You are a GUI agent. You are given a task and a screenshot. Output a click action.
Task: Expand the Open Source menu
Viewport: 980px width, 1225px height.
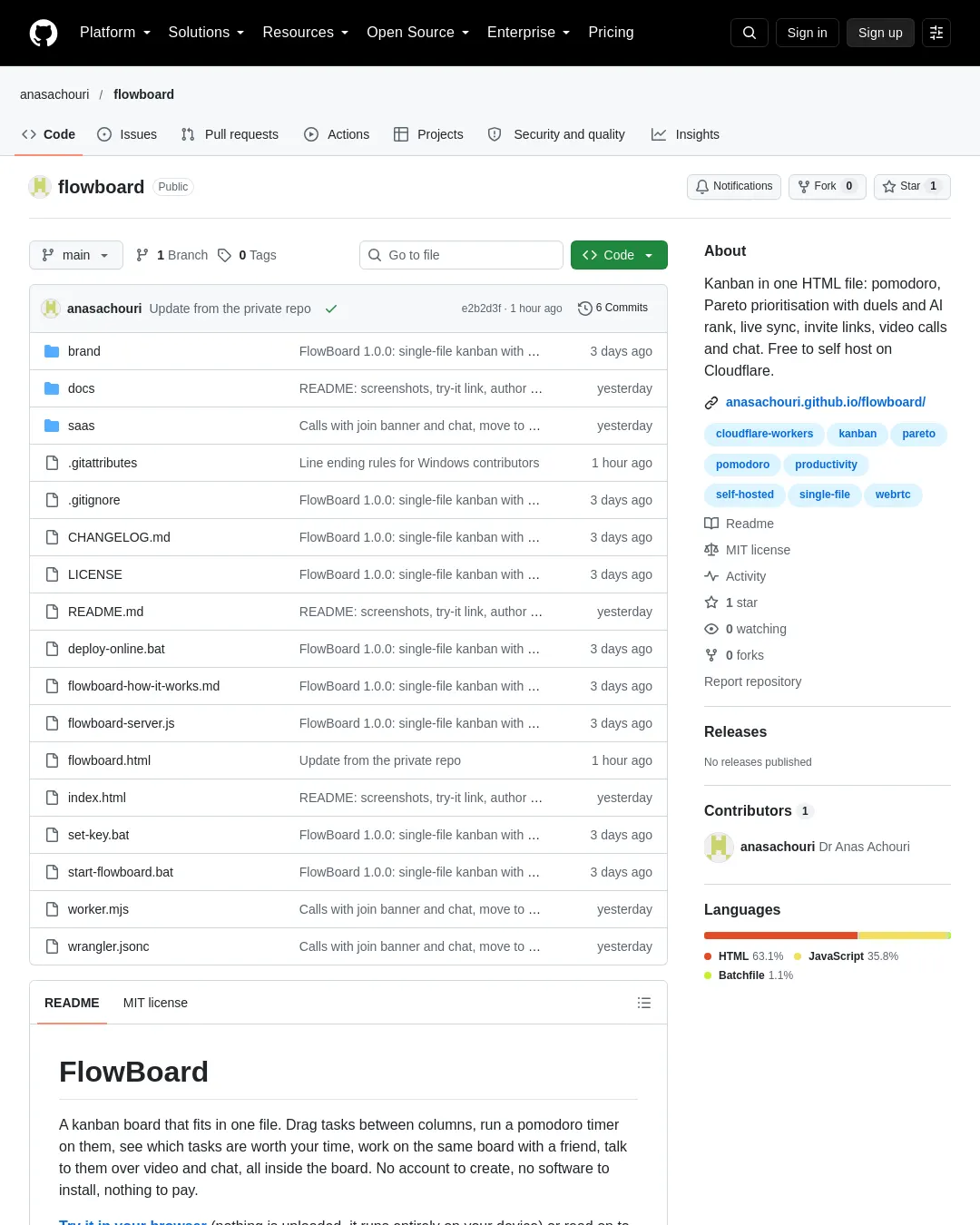click(x=418, y=33)
